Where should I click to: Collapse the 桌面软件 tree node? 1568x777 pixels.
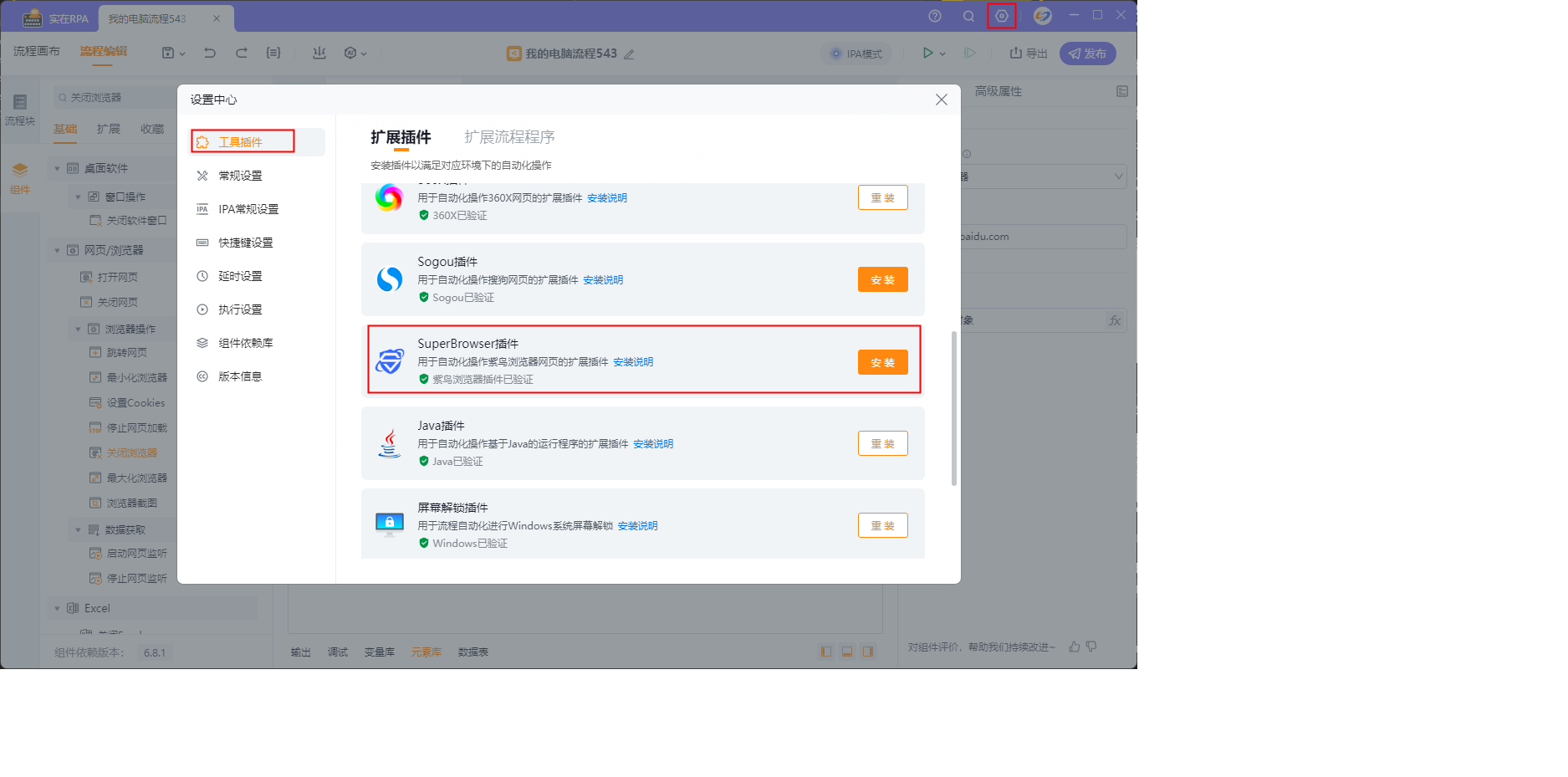tap(57, 168)
